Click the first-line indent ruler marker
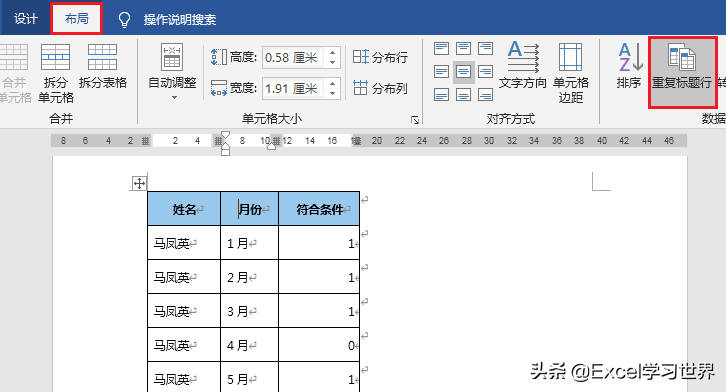726x392 pixels. click(225, 136)
